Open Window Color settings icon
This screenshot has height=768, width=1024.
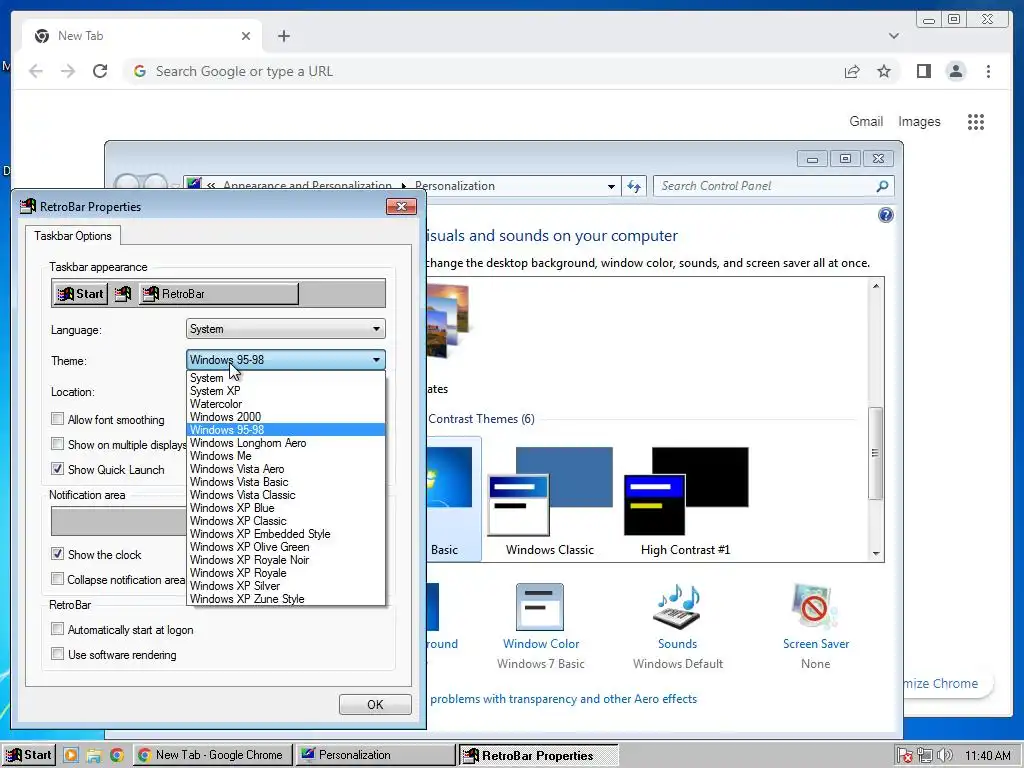pyautogui.click(x=539, y=607)
